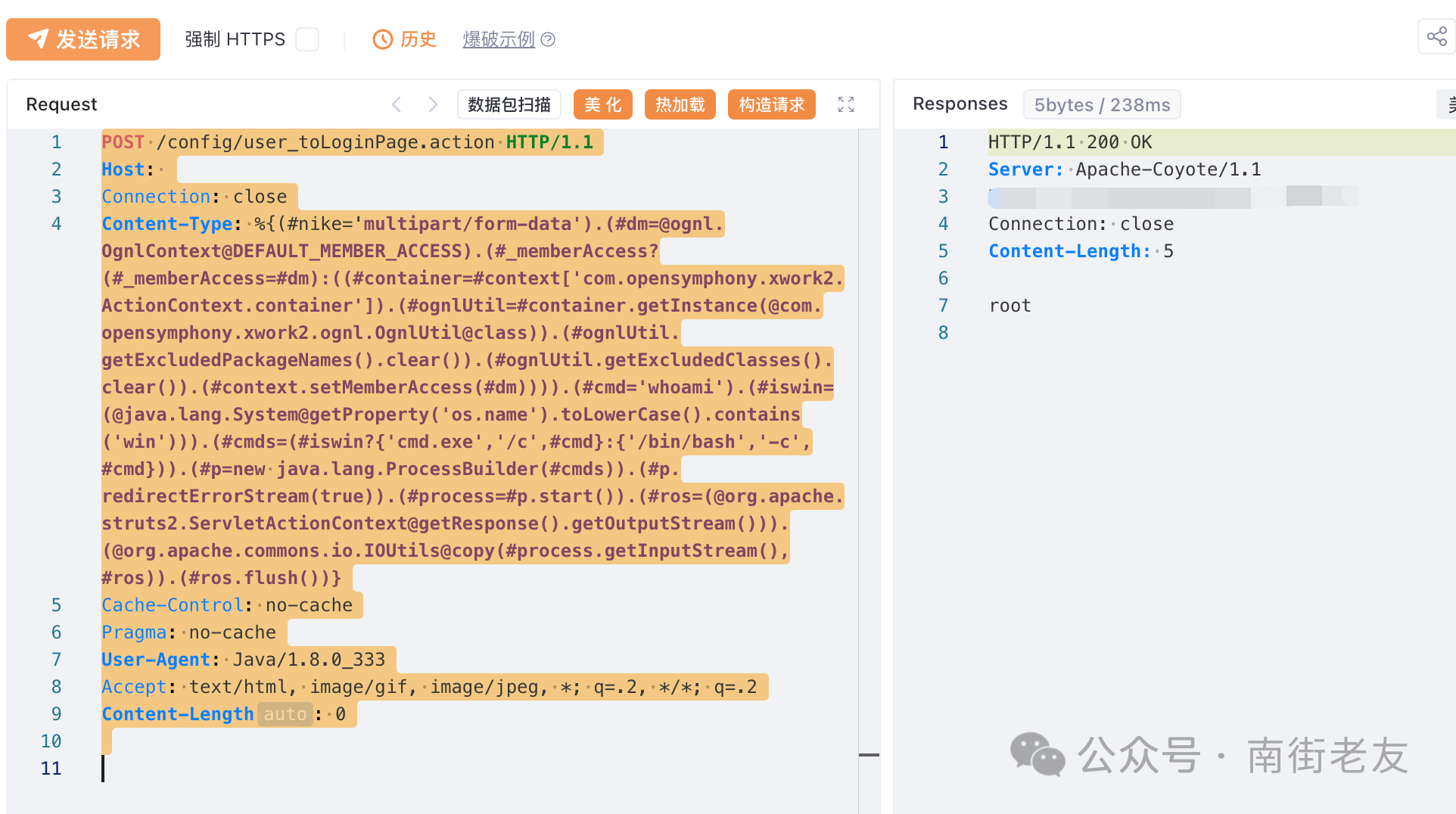Expand the Request editor to fullscreen

pos(846,104)
